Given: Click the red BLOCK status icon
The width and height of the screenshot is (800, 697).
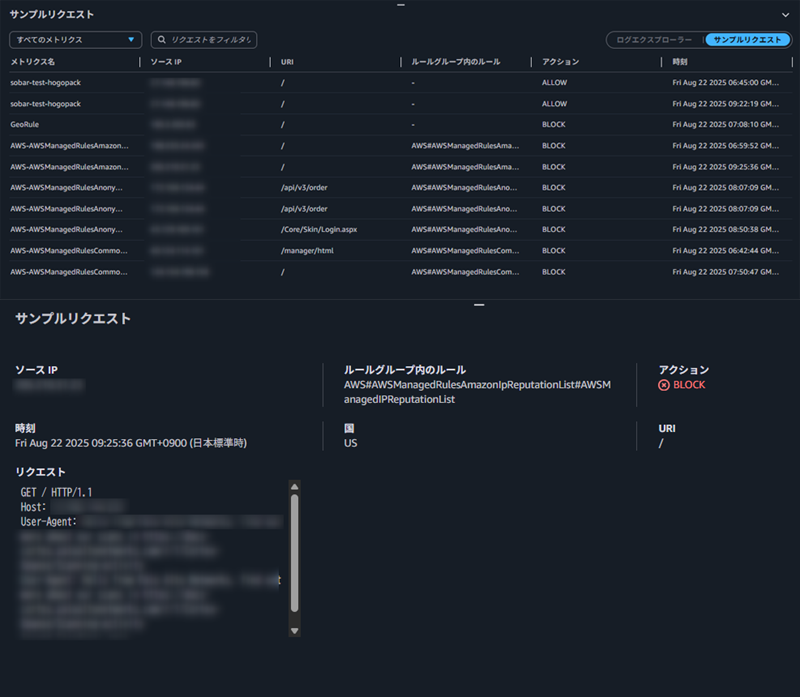Looking at the screenshot, I should 664,385.
